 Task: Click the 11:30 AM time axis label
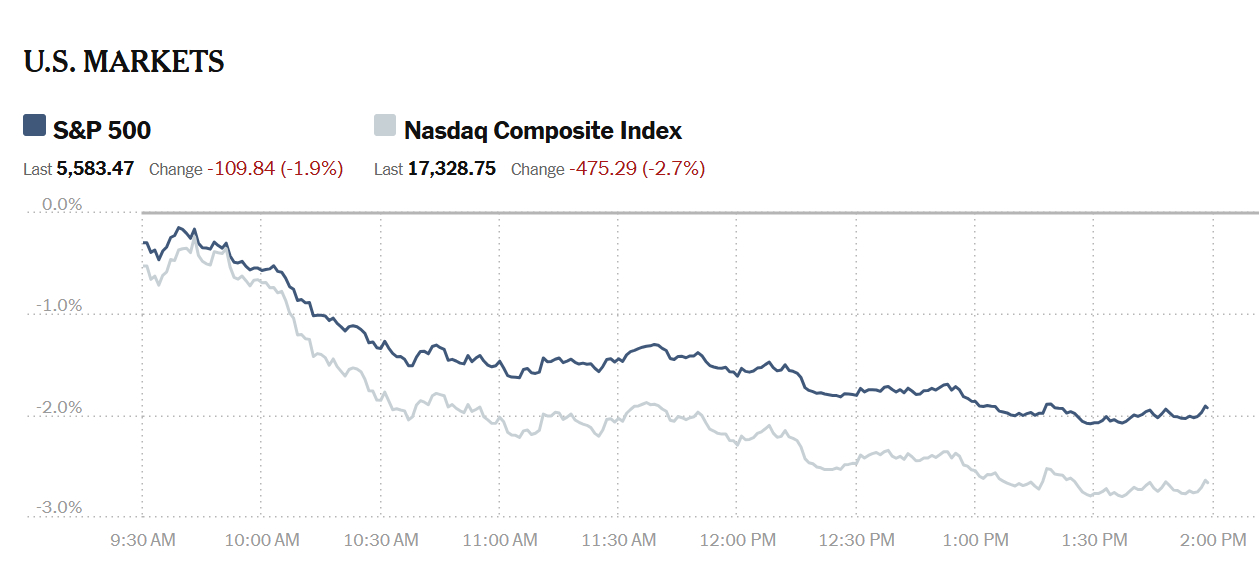[x=618, y=540]
